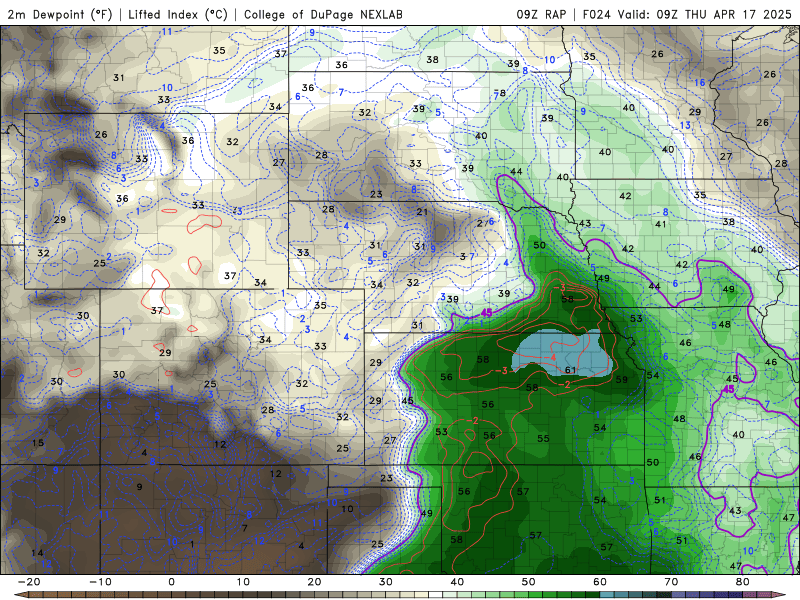
Task: Click the 55 dewpoint value on the map
Action: pos(543,438)
